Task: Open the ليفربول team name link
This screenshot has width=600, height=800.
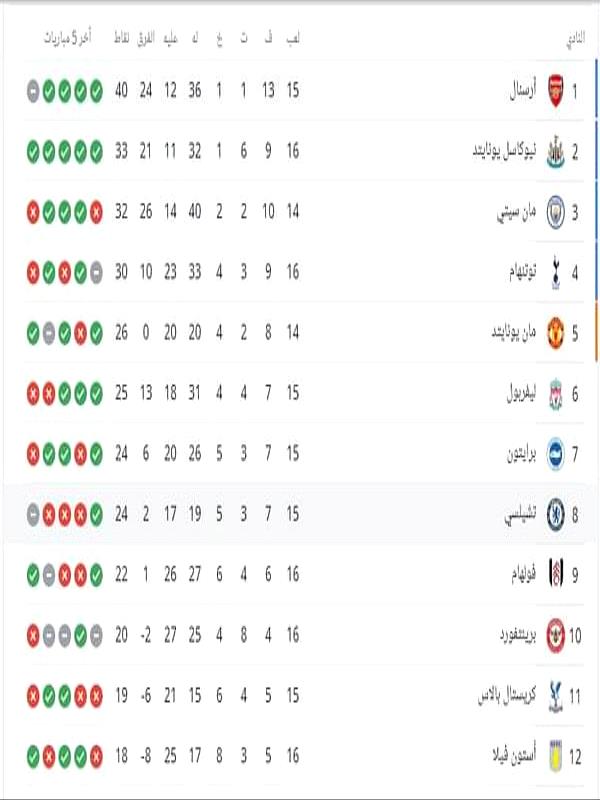Action: (521, 393)
